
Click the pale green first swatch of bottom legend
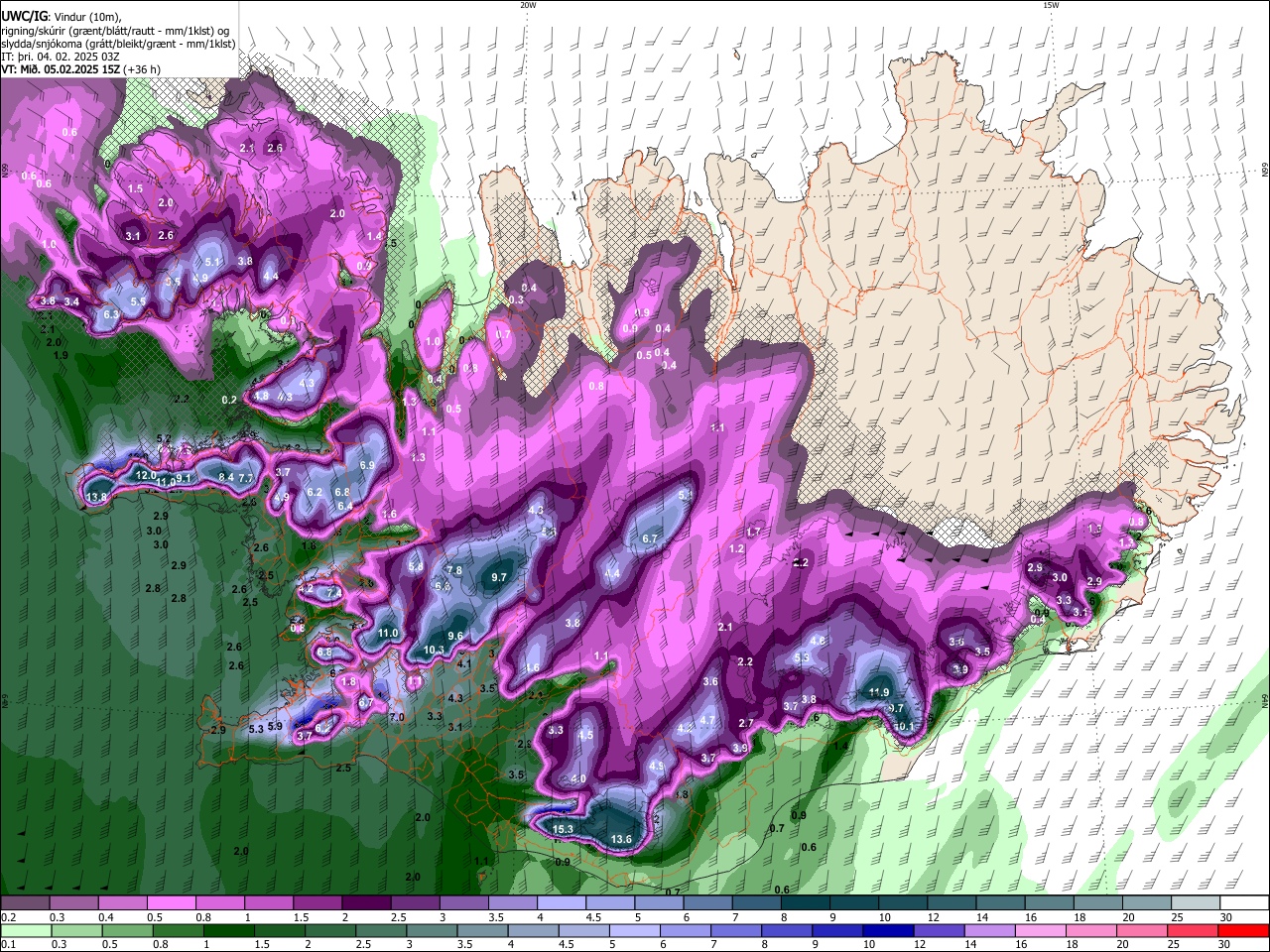[24, 930]
